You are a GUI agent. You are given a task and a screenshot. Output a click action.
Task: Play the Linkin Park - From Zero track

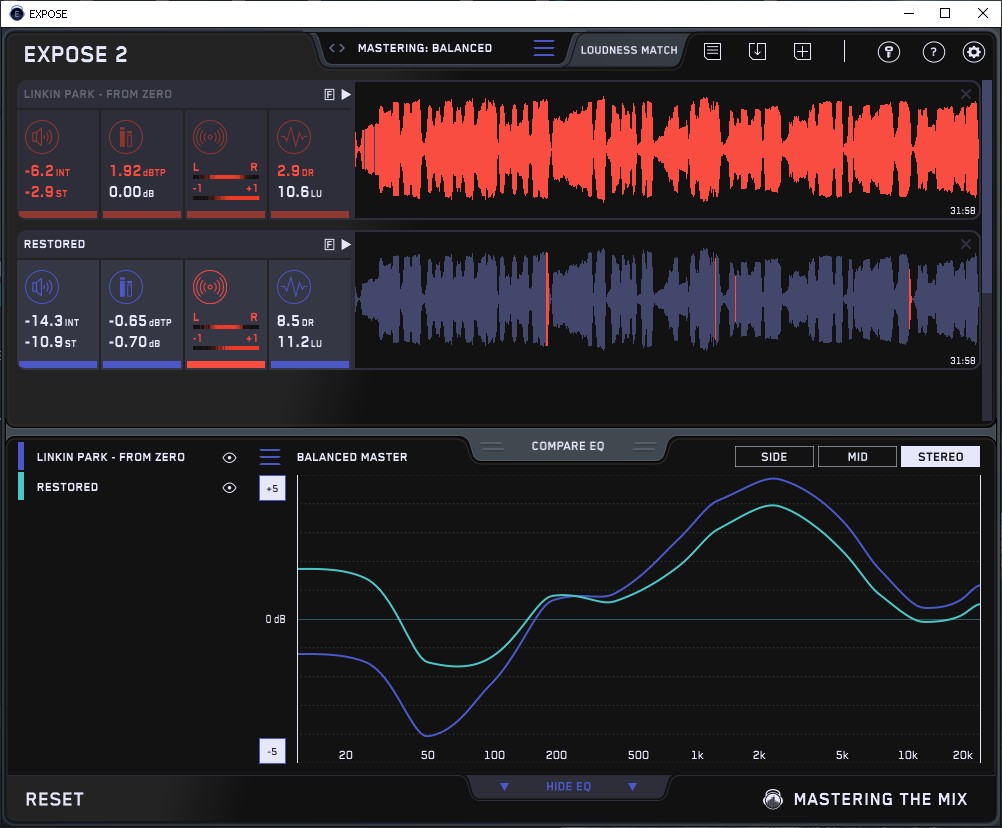tap(346, 95)
